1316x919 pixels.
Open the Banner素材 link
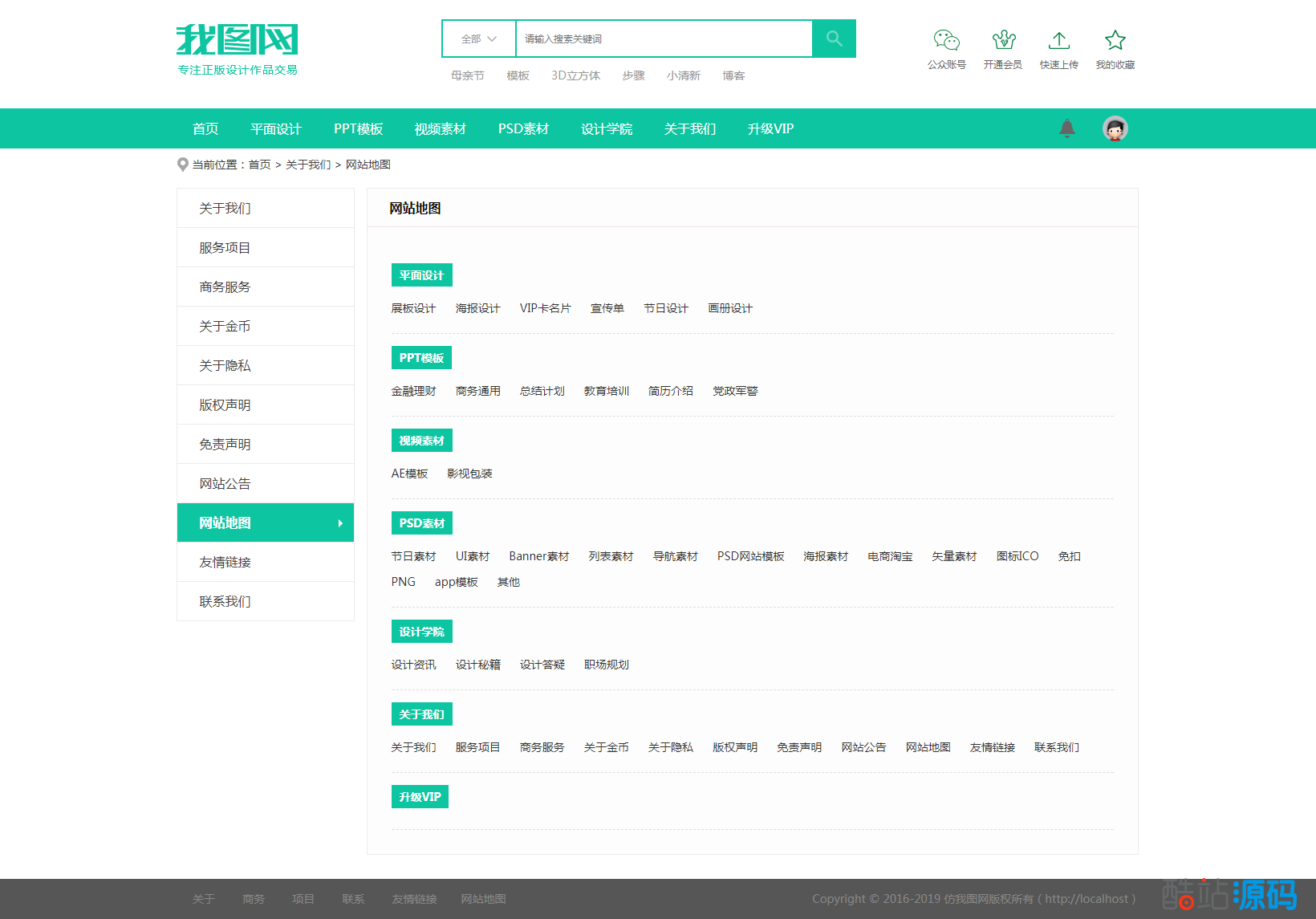538,556
